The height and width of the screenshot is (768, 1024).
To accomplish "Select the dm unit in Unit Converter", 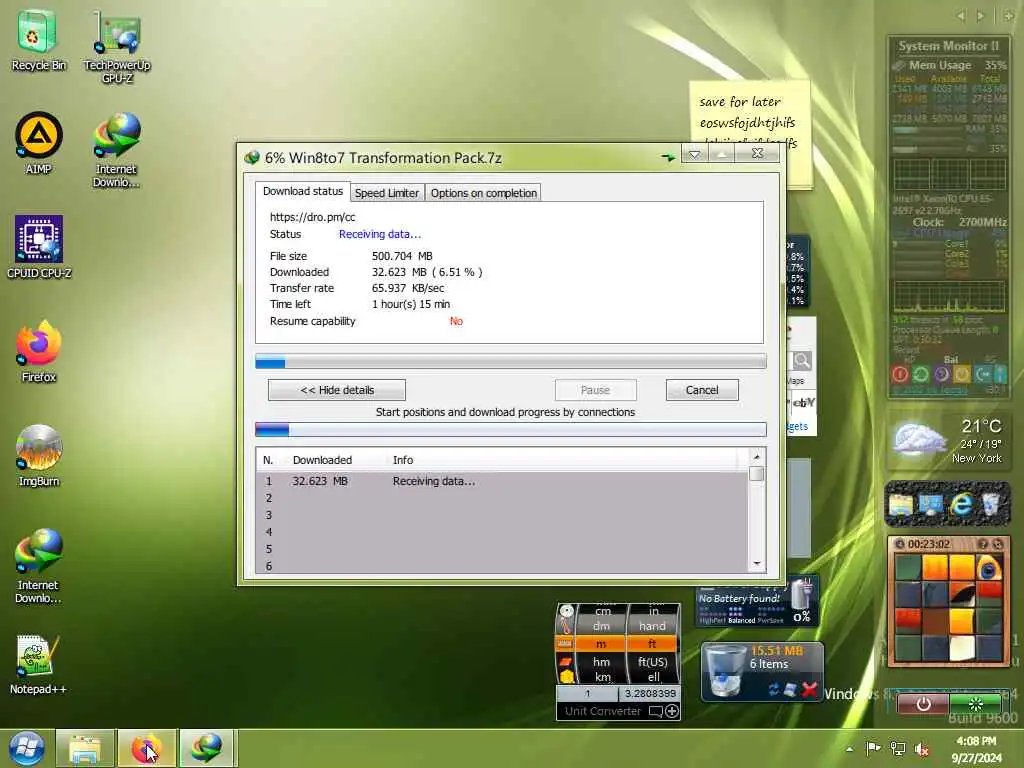I will [601, 626].
